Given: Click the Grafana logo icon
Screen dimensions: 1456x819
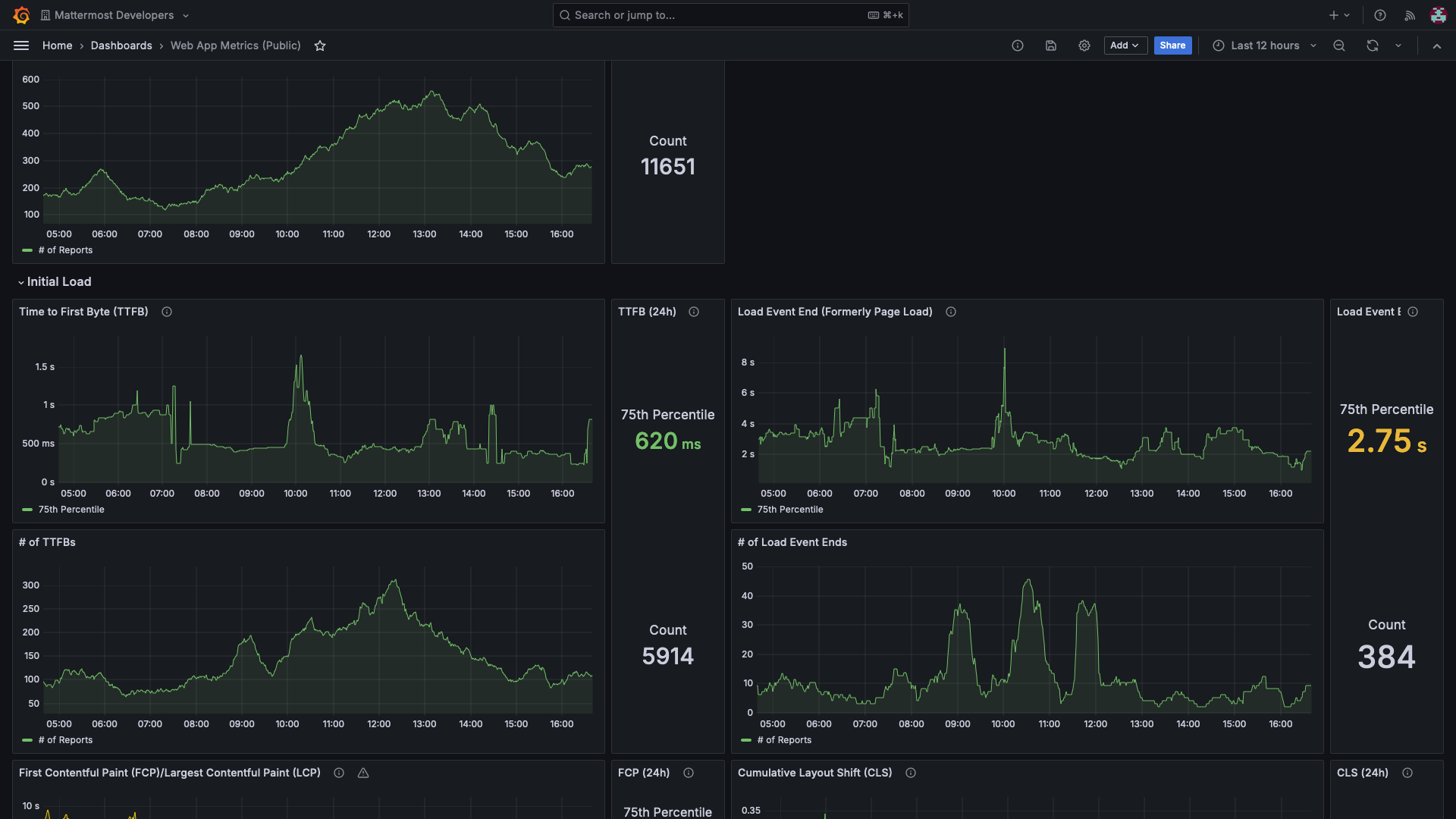Looking at the screenshot, I should (x=21, y=15).
